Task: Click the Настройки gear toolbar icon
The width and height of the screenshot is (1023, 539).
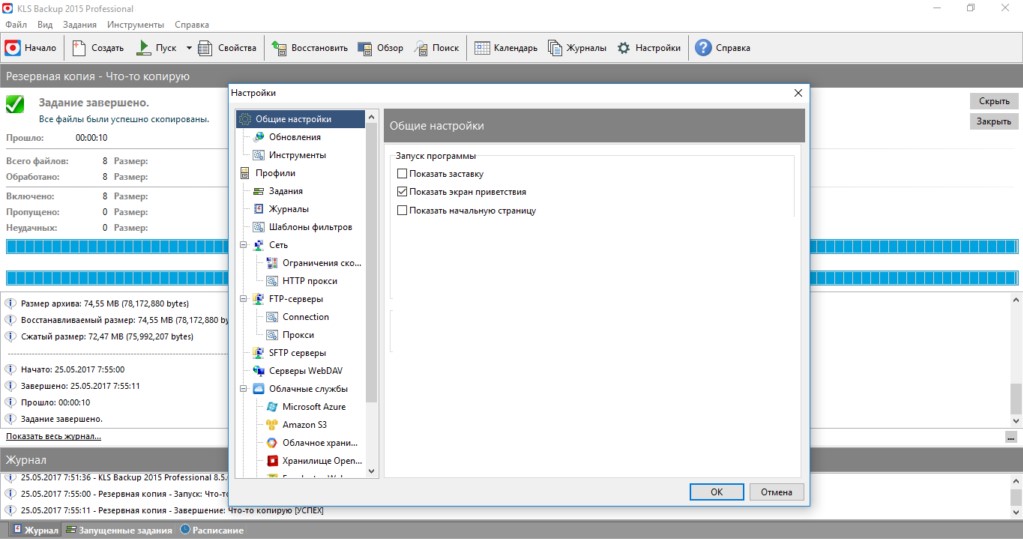Action: 624,48
